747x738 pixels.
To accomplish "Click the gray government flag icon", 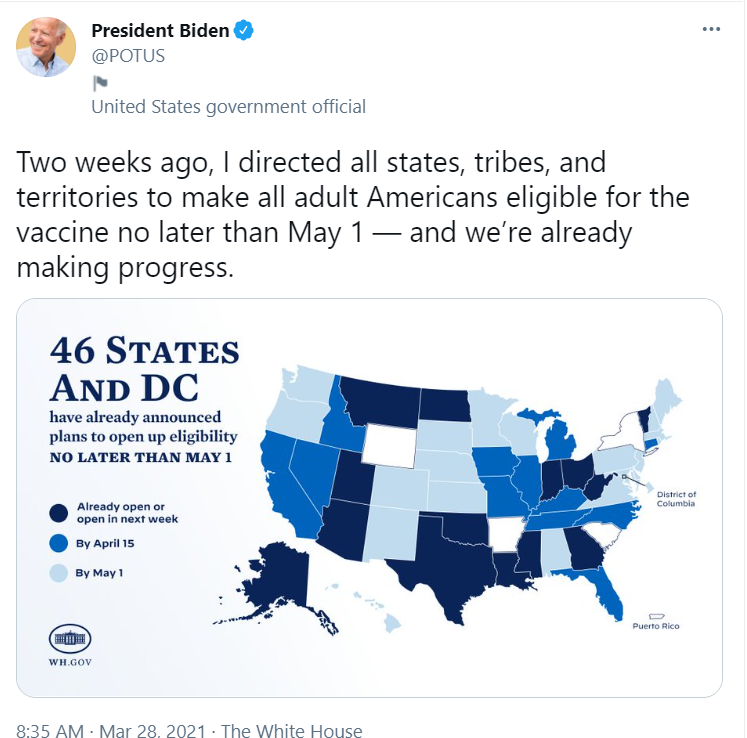I will click(x=100, y=83).
